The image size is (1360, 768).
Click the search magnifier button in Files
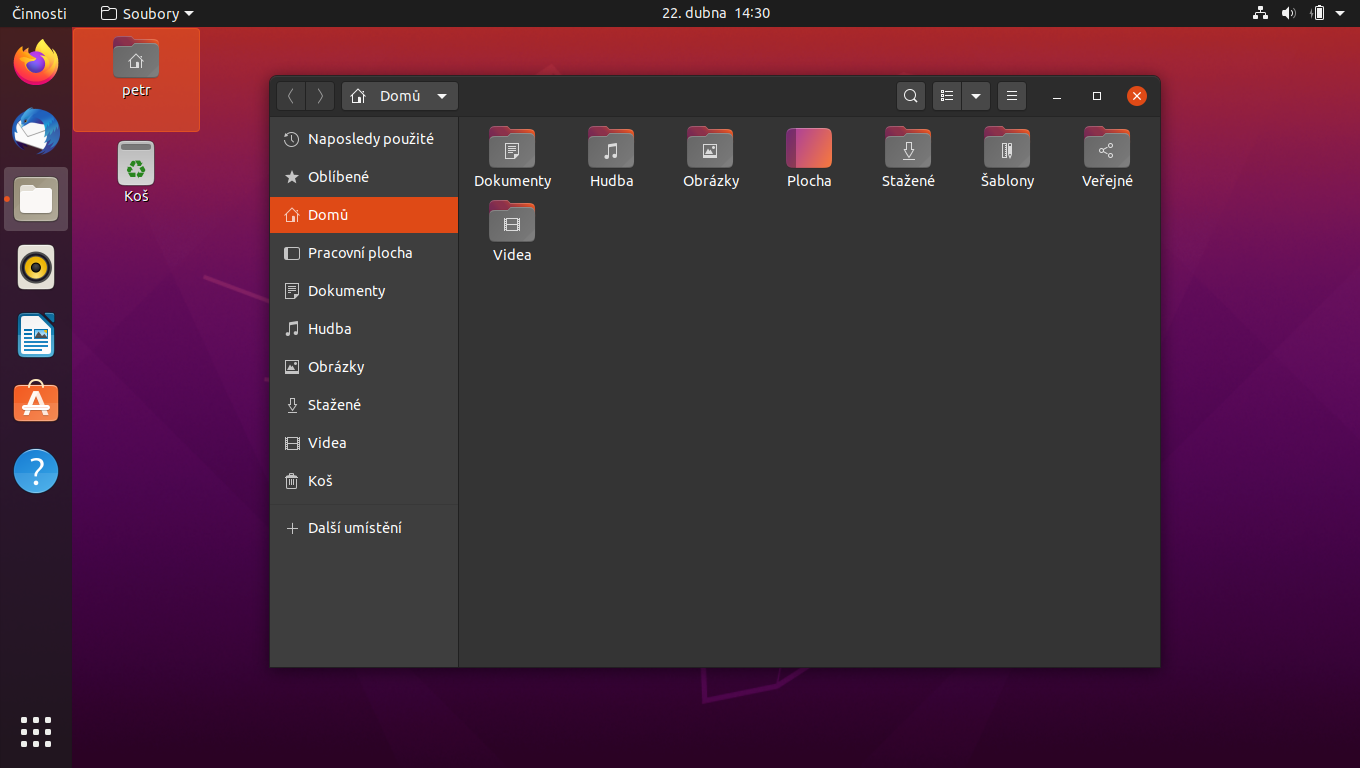tap(910, 96)
